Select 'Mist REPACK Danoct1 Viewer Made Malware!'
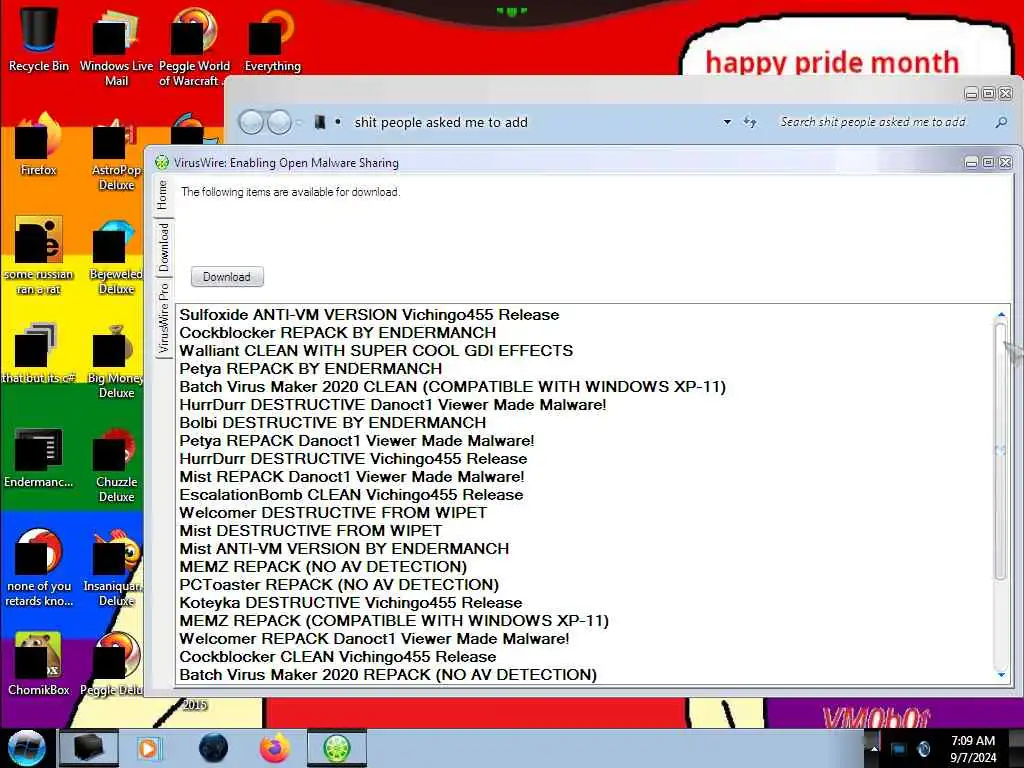 click(x=352, y=477)
